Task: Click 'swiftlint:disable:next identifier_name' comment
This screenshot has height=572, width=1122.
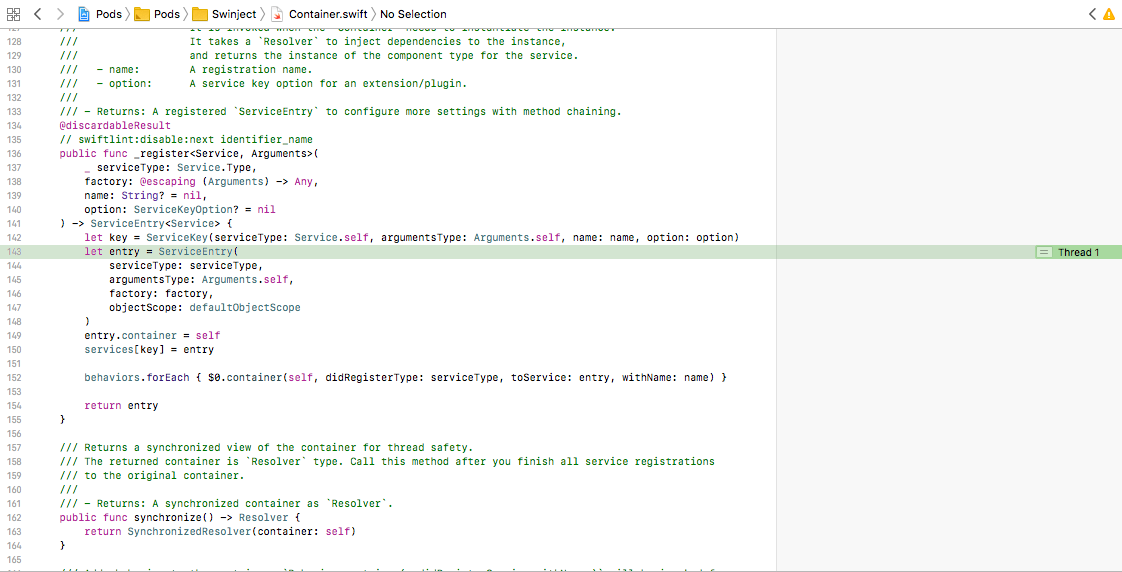Action: pos(186,140)
